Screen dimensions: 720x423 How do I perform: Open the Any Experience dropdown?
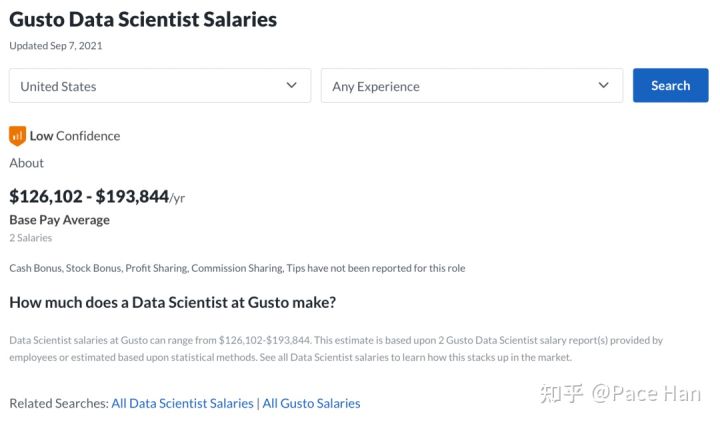[472, 86]
